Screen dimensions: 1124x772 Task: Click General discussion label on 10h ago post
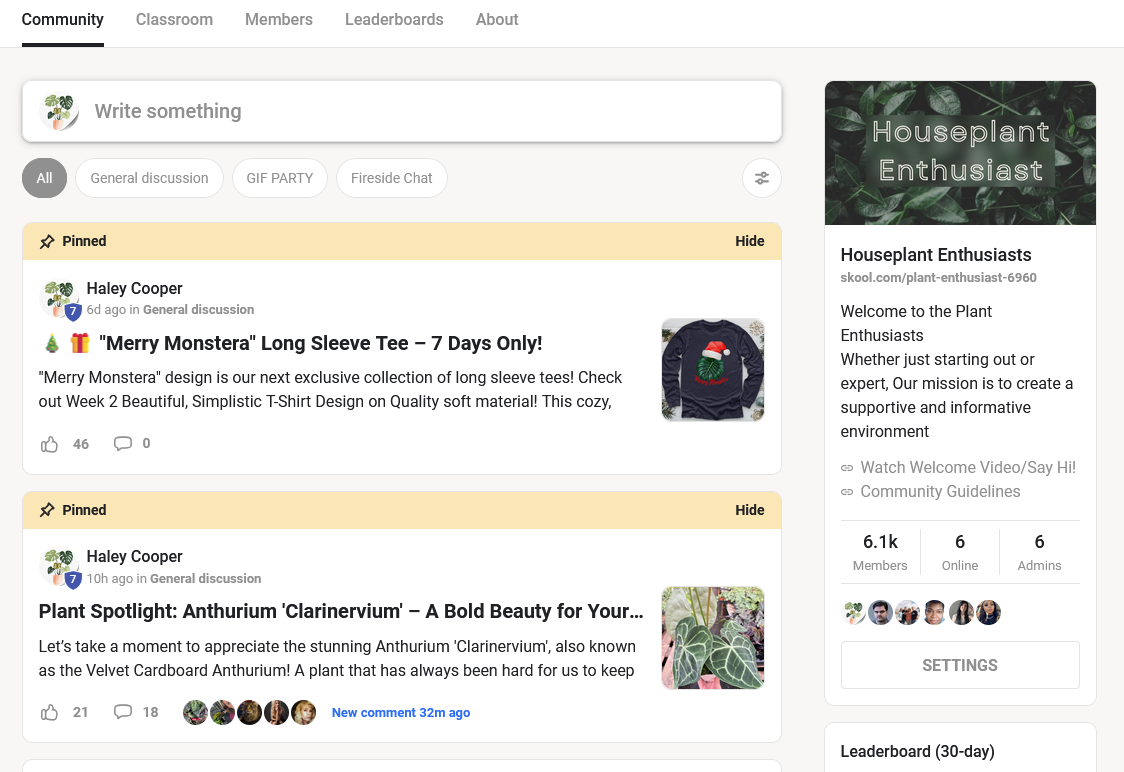pyautogui.click(x=206, y=578)
